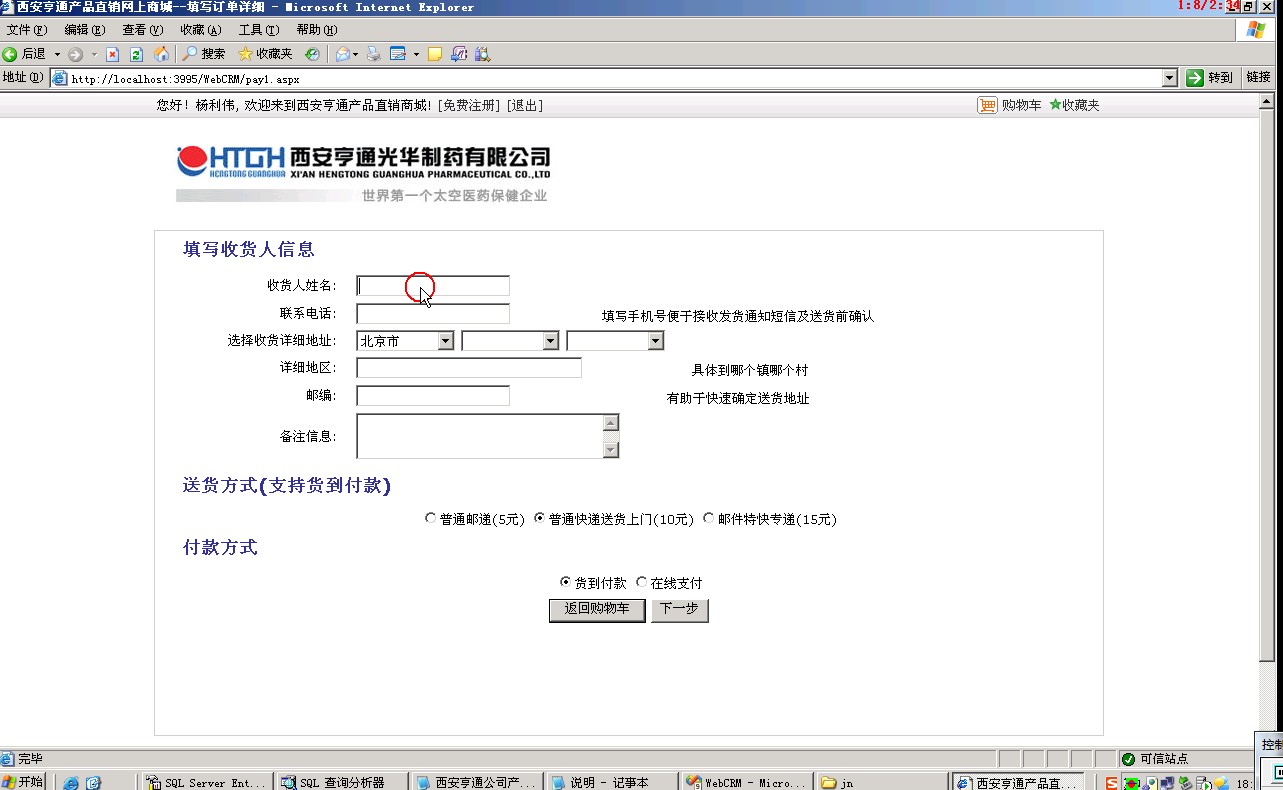This screenshot has width=1283, height=790.
Task: Click the quick launch Internet Explorer icon
Action: (71, 783)
